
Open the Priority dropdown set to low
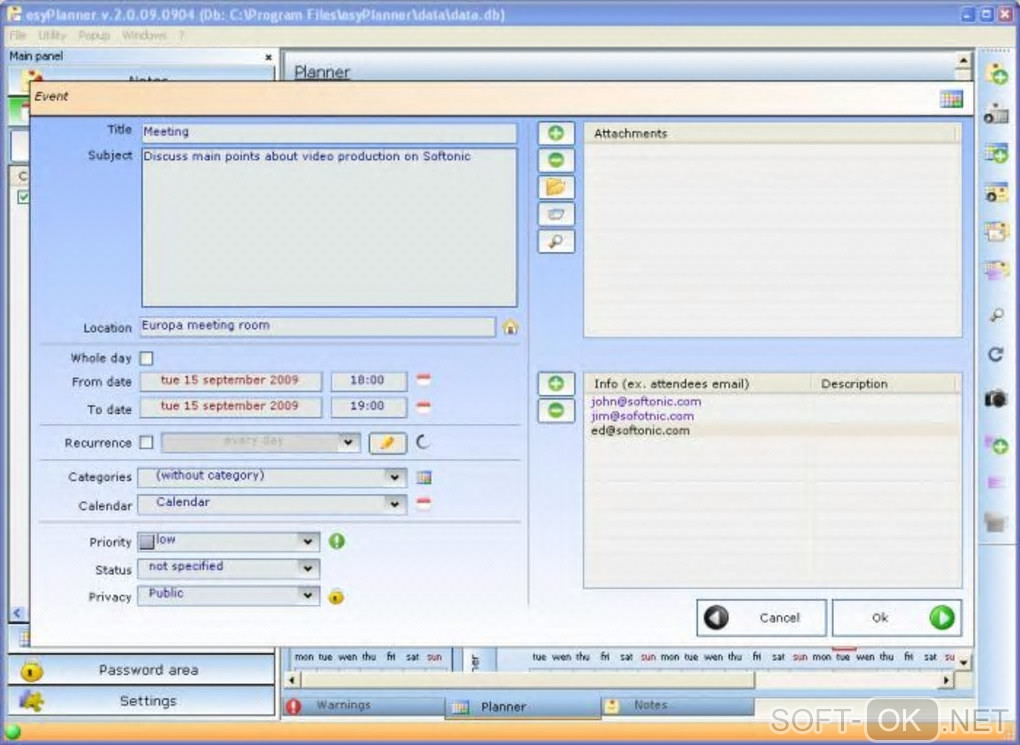pyautogui.click(x=307, y=541)
